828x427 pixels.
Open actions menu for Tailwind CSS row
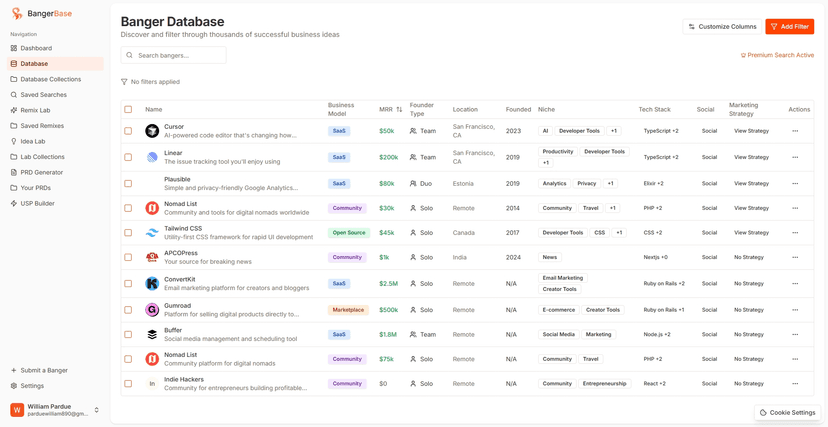pyautogui.click(x=795, y=233)
